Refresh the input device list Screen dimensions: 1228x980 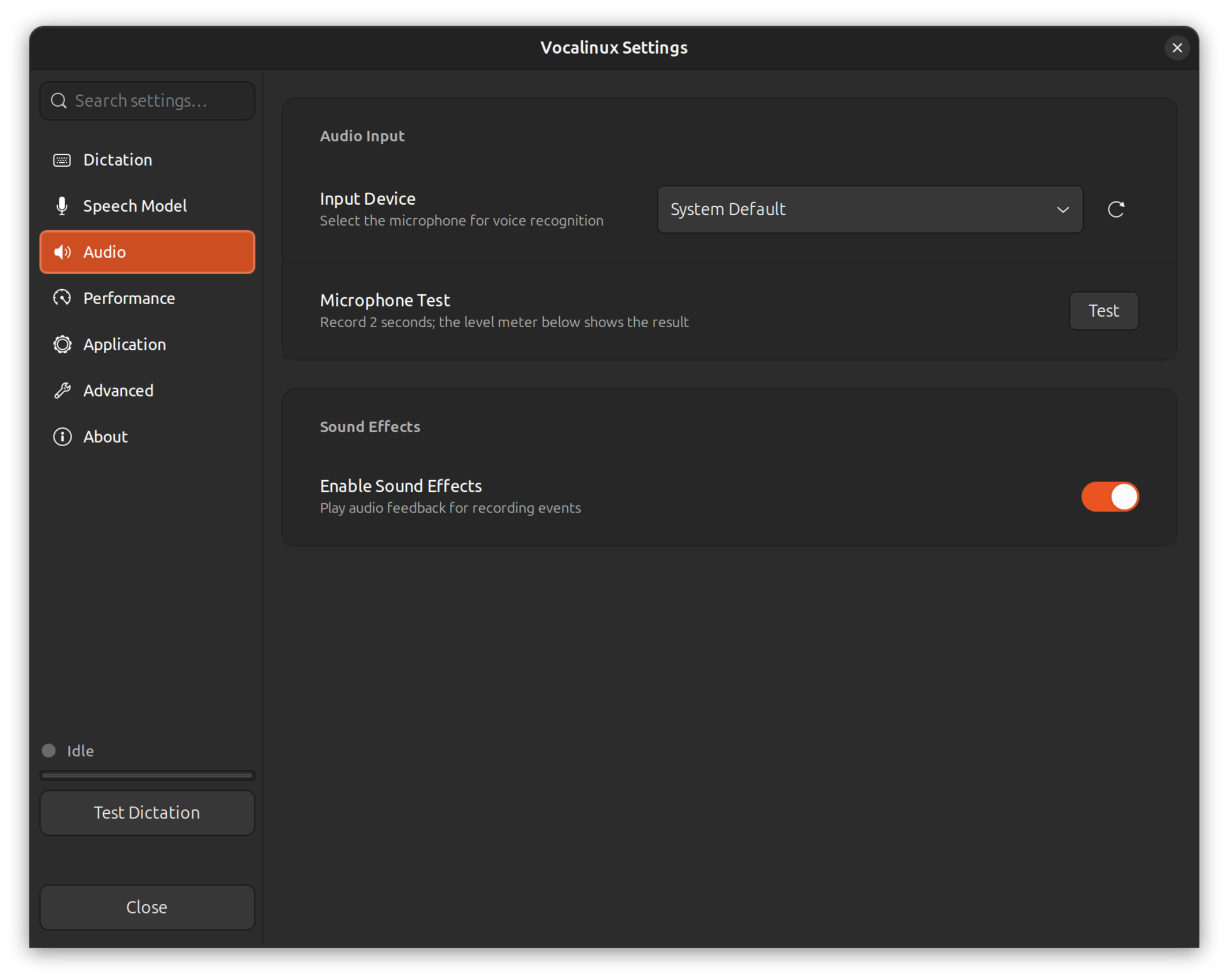pos(1116,210)
